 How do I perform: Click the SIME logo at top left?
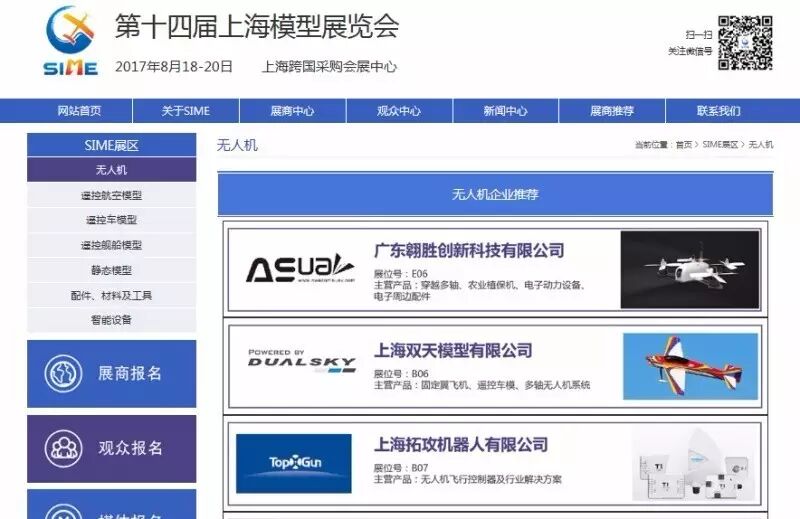point(70,41)
